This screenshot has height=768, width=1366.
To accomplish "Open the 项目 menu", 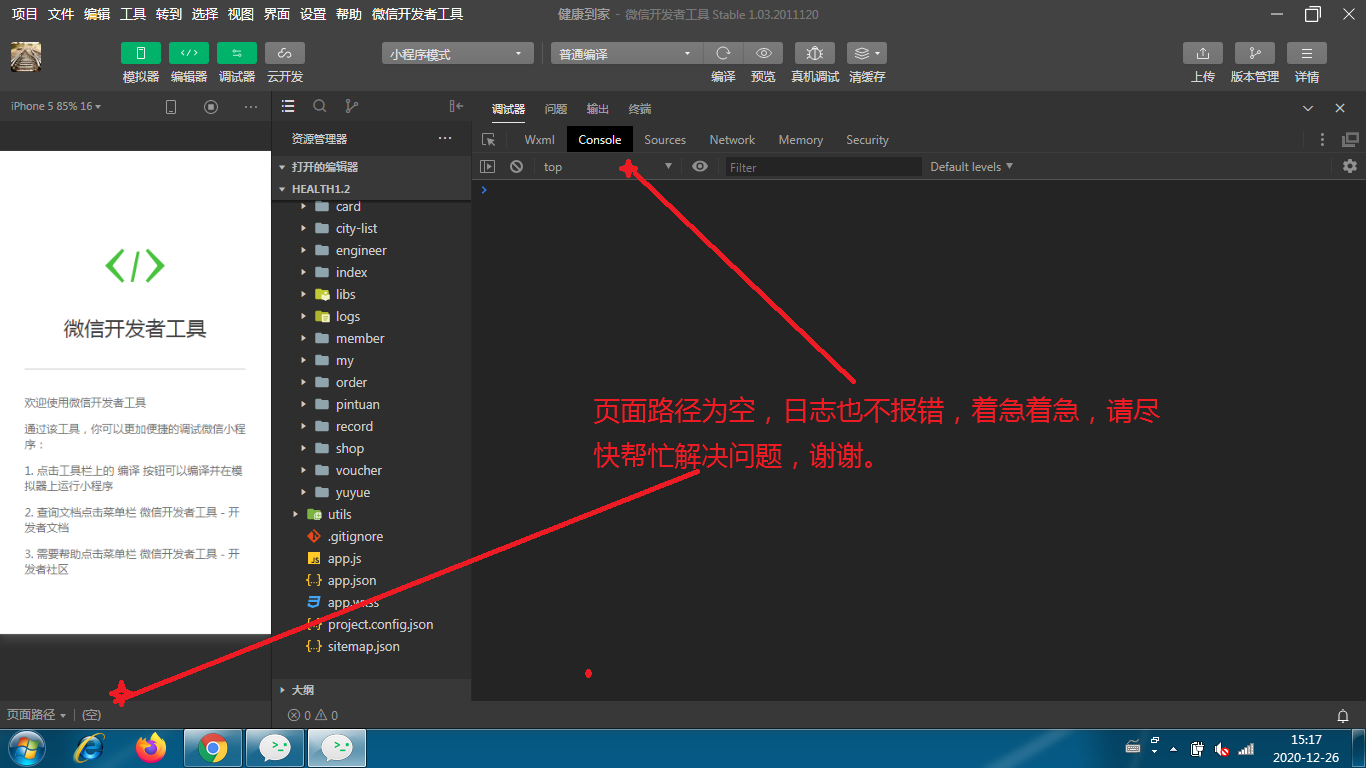I will 24,14.
